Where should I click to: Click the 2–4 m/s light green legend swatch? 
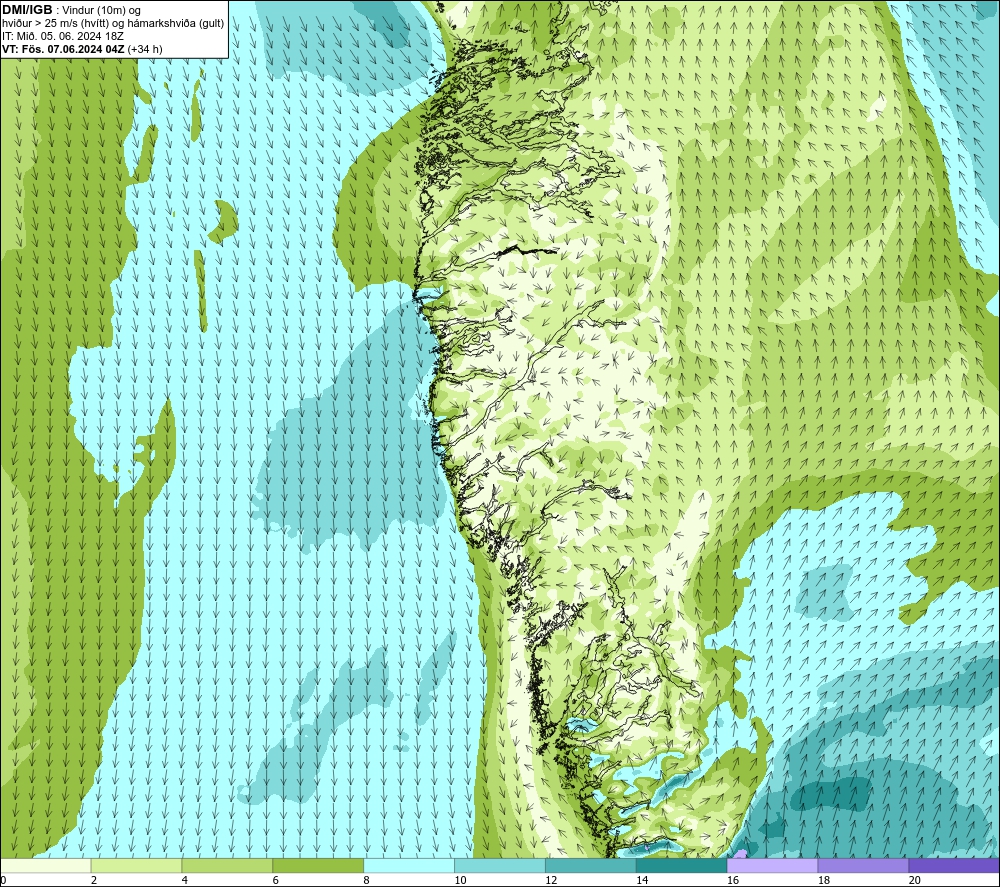136,865
